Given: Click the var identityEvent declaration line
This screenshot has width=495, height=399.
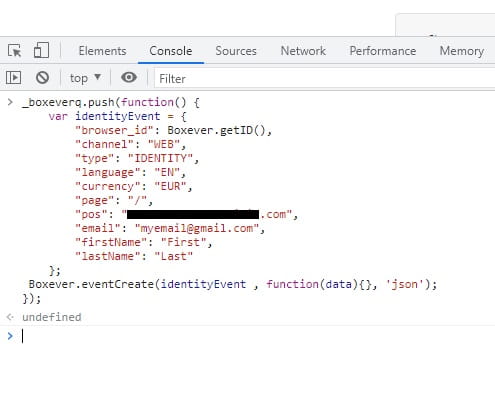Looking at the screenshot, I should 118,116.
